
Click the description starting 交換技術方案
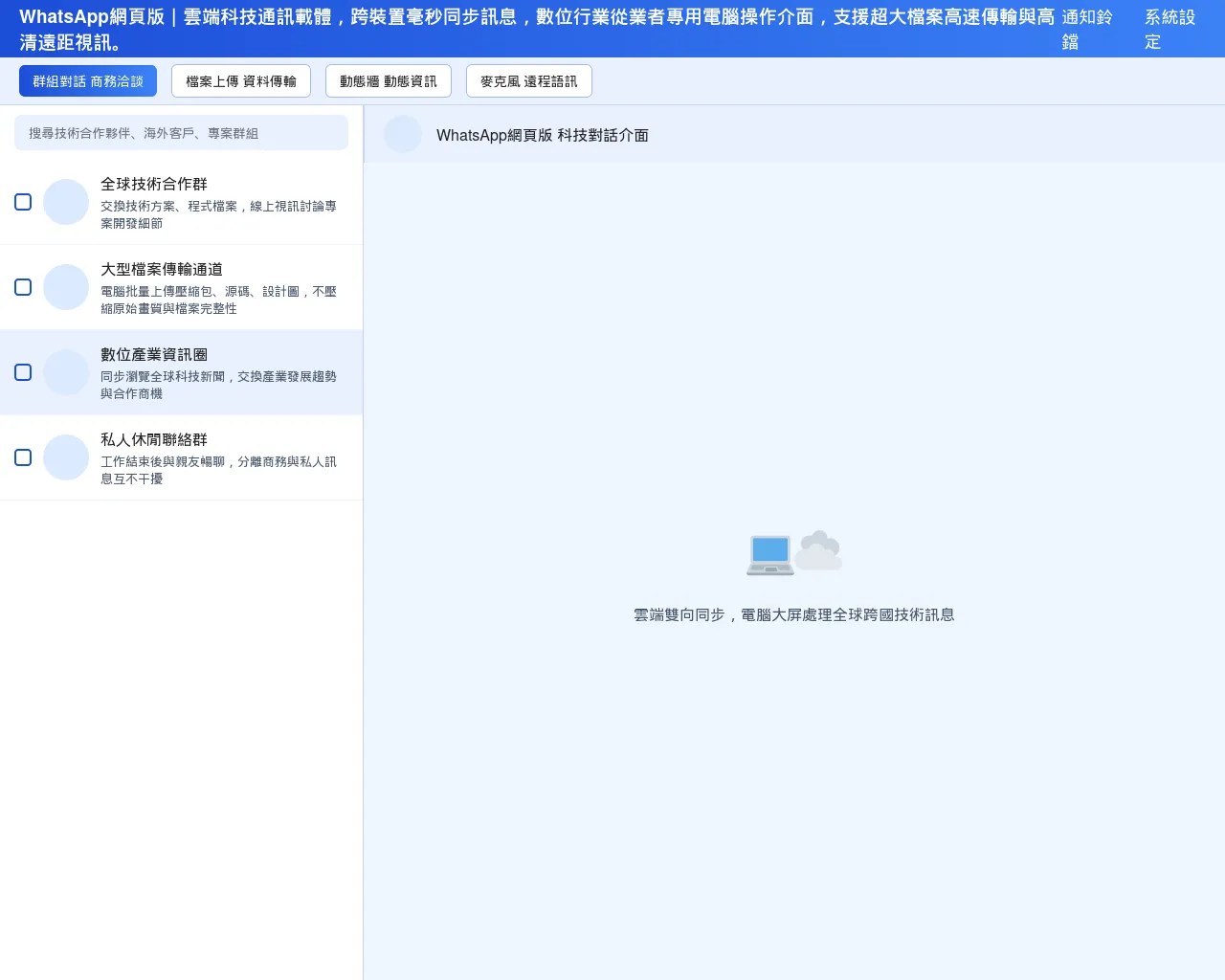click(x=219, y=214)
